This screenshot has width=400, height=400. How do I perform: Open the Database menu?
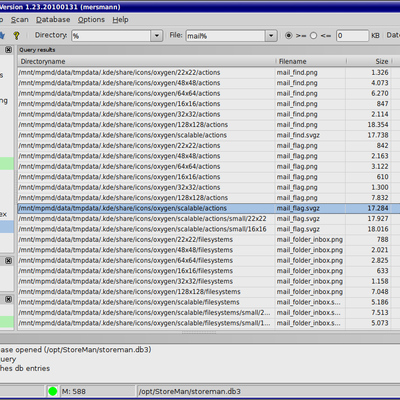pos(53,20)
